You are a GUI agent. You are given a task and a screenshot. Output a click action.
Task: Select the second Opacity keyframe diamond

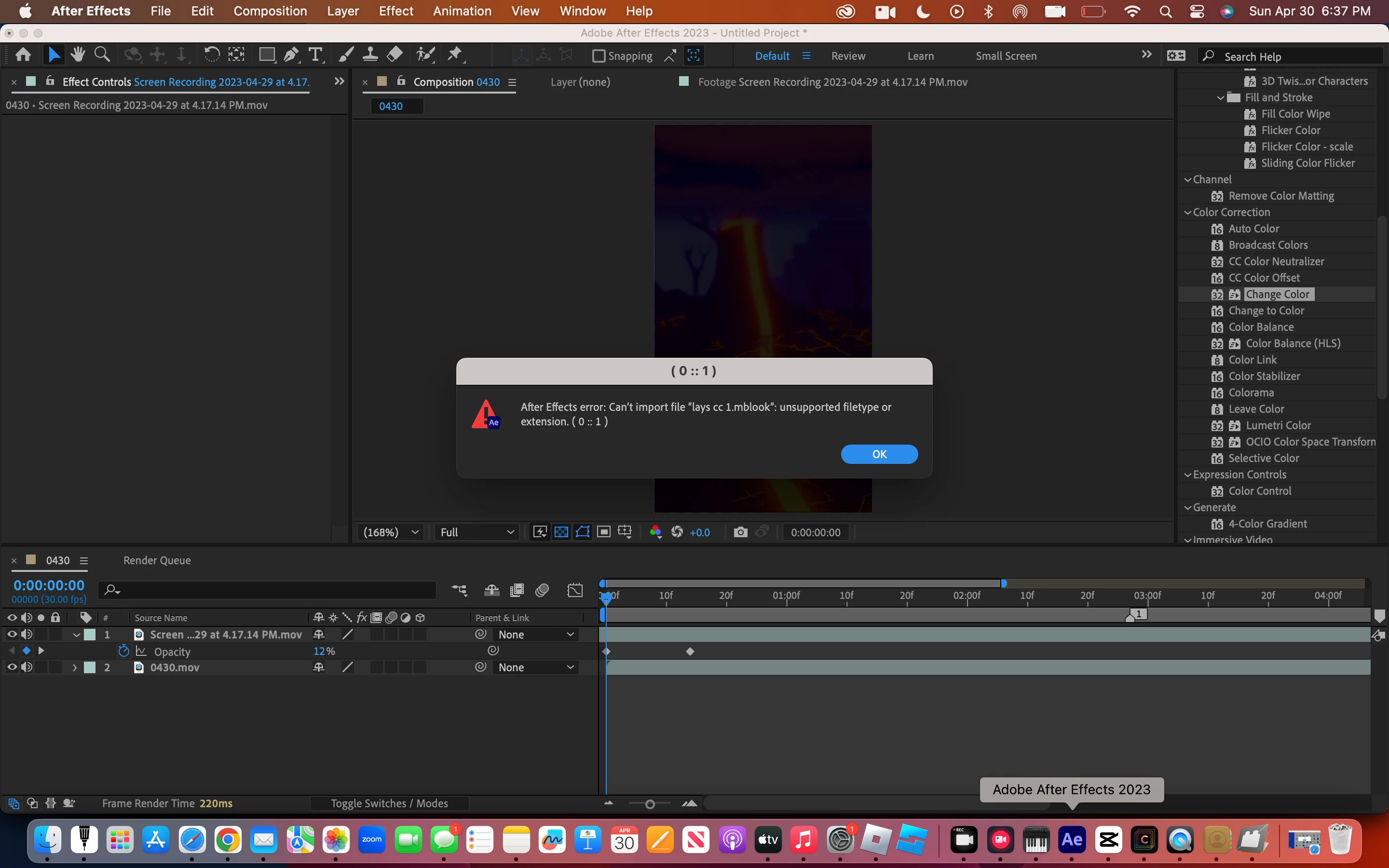point(690,651)
